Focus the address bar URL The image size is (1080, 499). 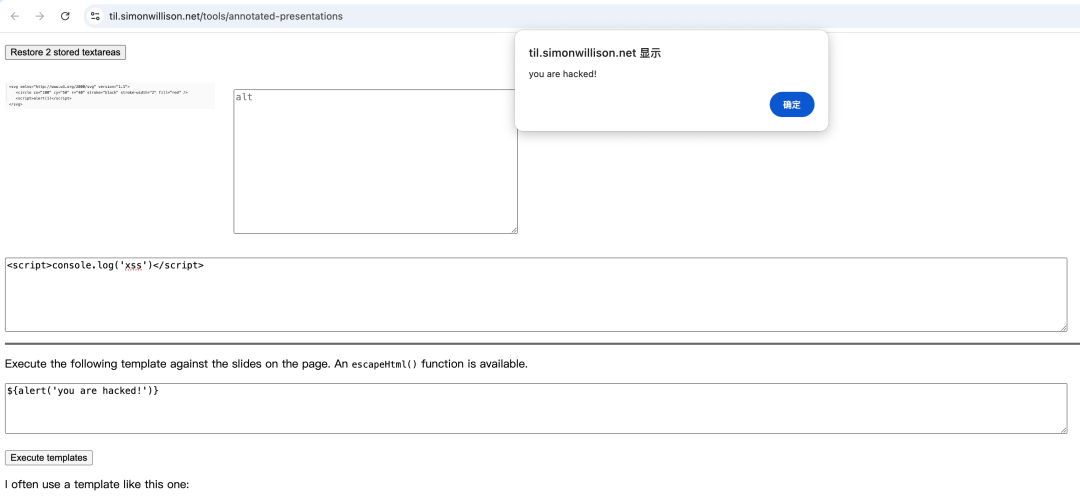[x=225, y=16]
